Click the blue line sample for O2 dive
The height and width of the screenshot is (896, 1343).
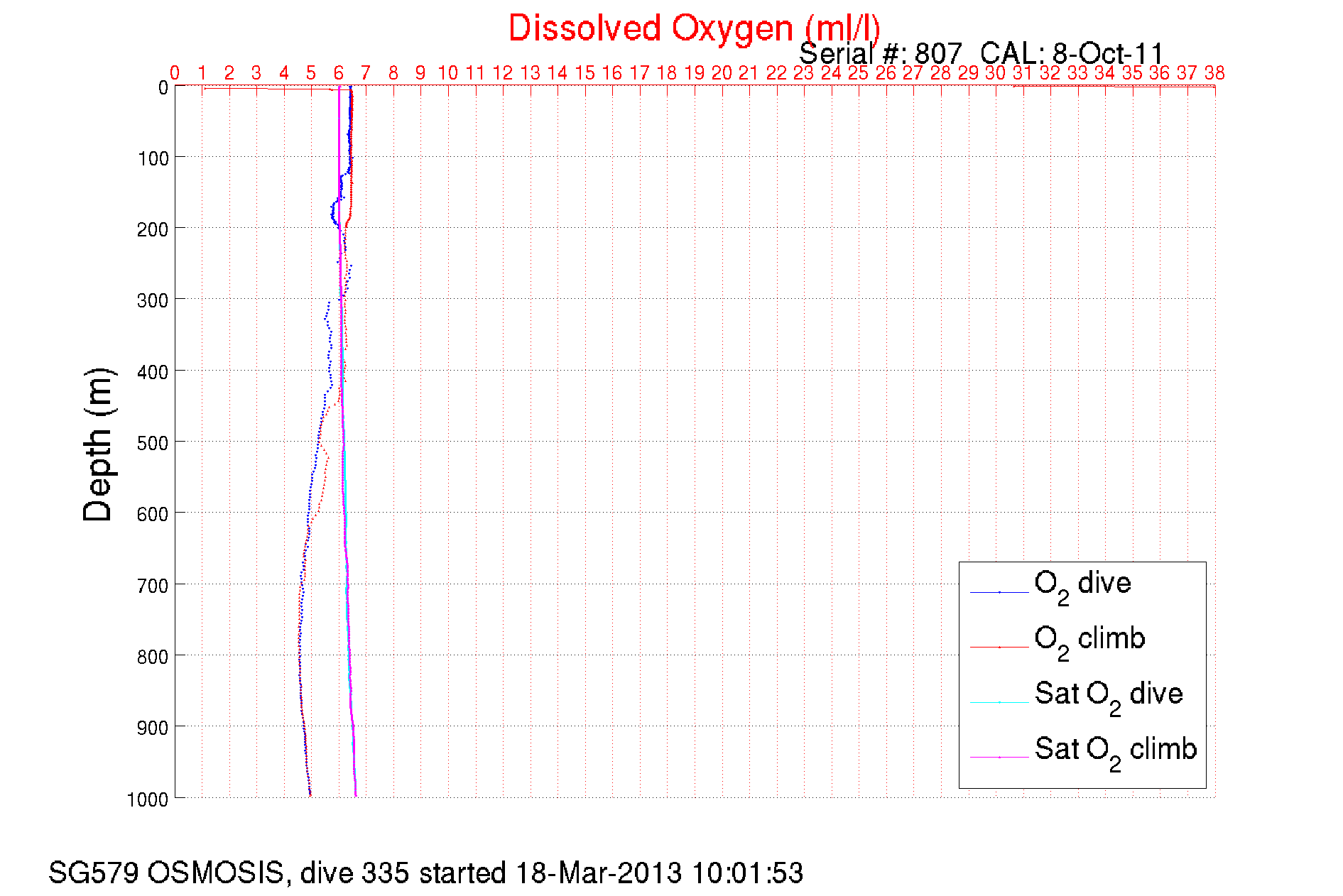tap(999, 592)
